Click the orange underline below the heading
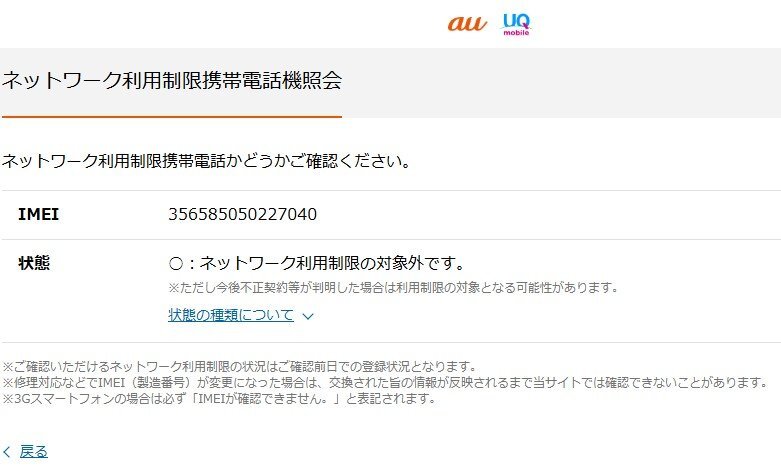 click(x=172, y=117)
